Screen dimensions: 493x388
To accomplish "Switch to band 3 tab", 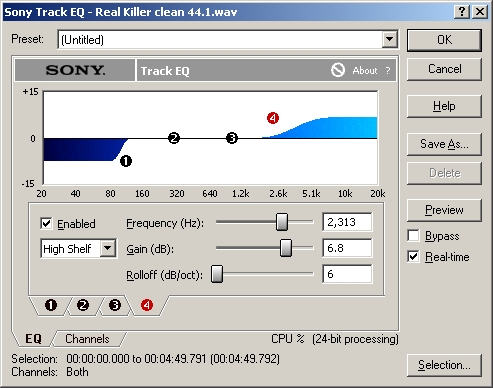I will pos(115,305).
